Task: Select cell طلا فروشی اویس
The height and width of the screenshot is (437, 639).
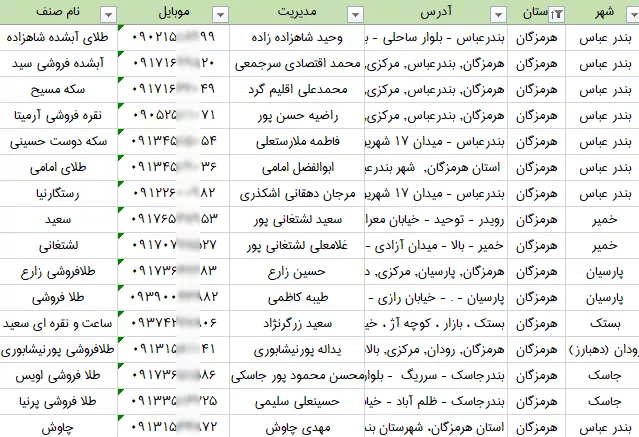Action: pos(59,376)
